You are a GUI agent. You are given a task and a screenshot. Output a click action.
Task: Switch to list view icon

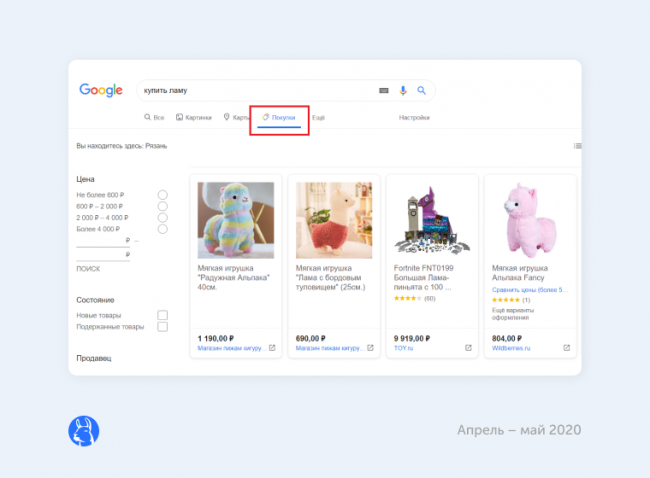click(x=577, y=146)
